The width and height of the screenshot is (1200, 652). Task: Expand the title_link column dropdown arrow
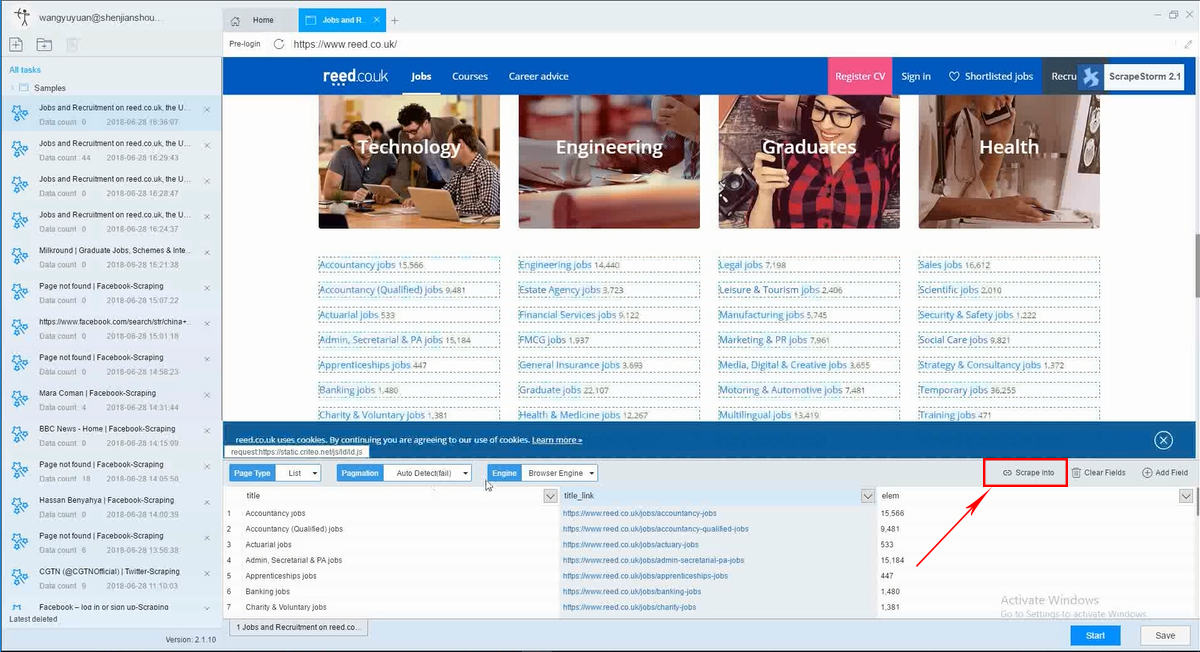(867, 496)
